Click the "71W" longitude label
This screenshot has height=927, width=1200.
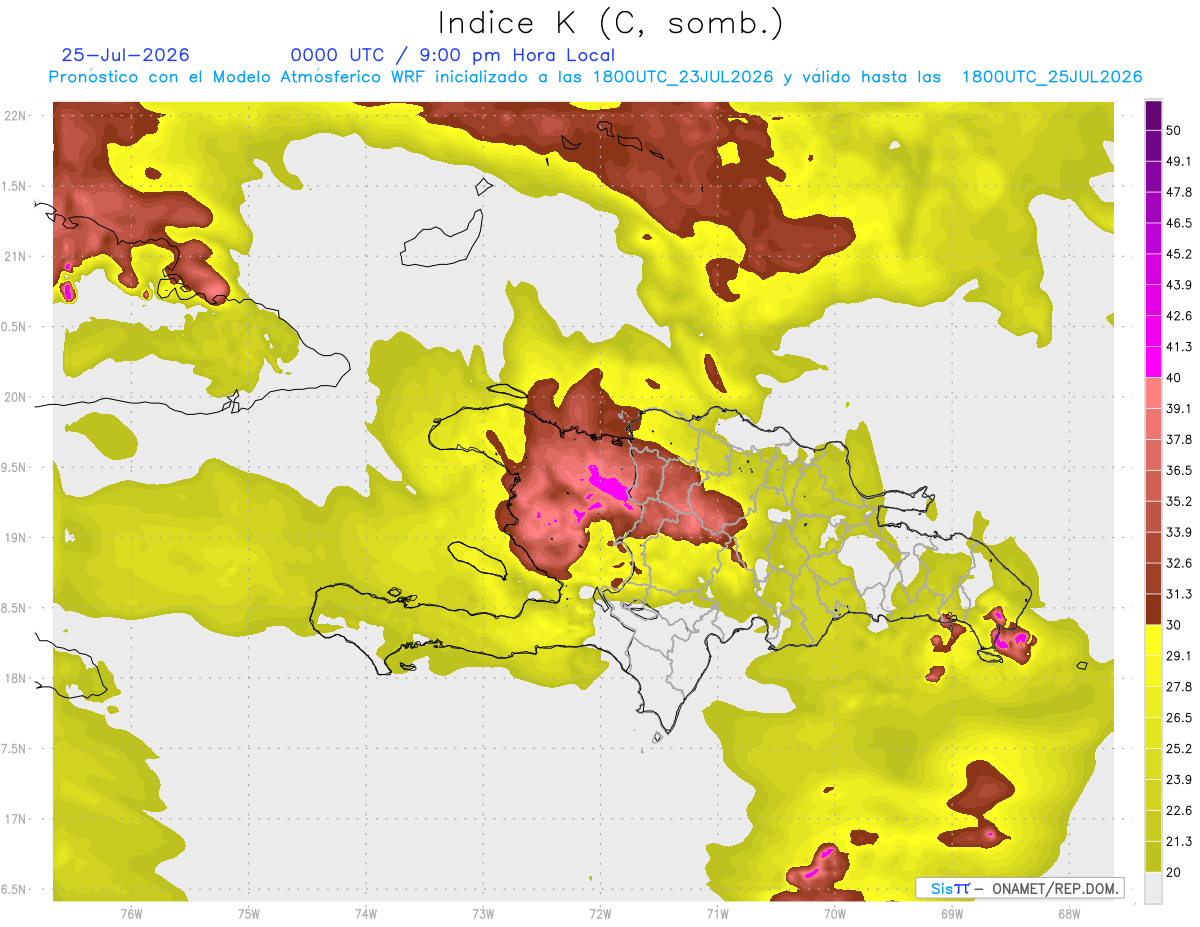click(x=717, y=913)
